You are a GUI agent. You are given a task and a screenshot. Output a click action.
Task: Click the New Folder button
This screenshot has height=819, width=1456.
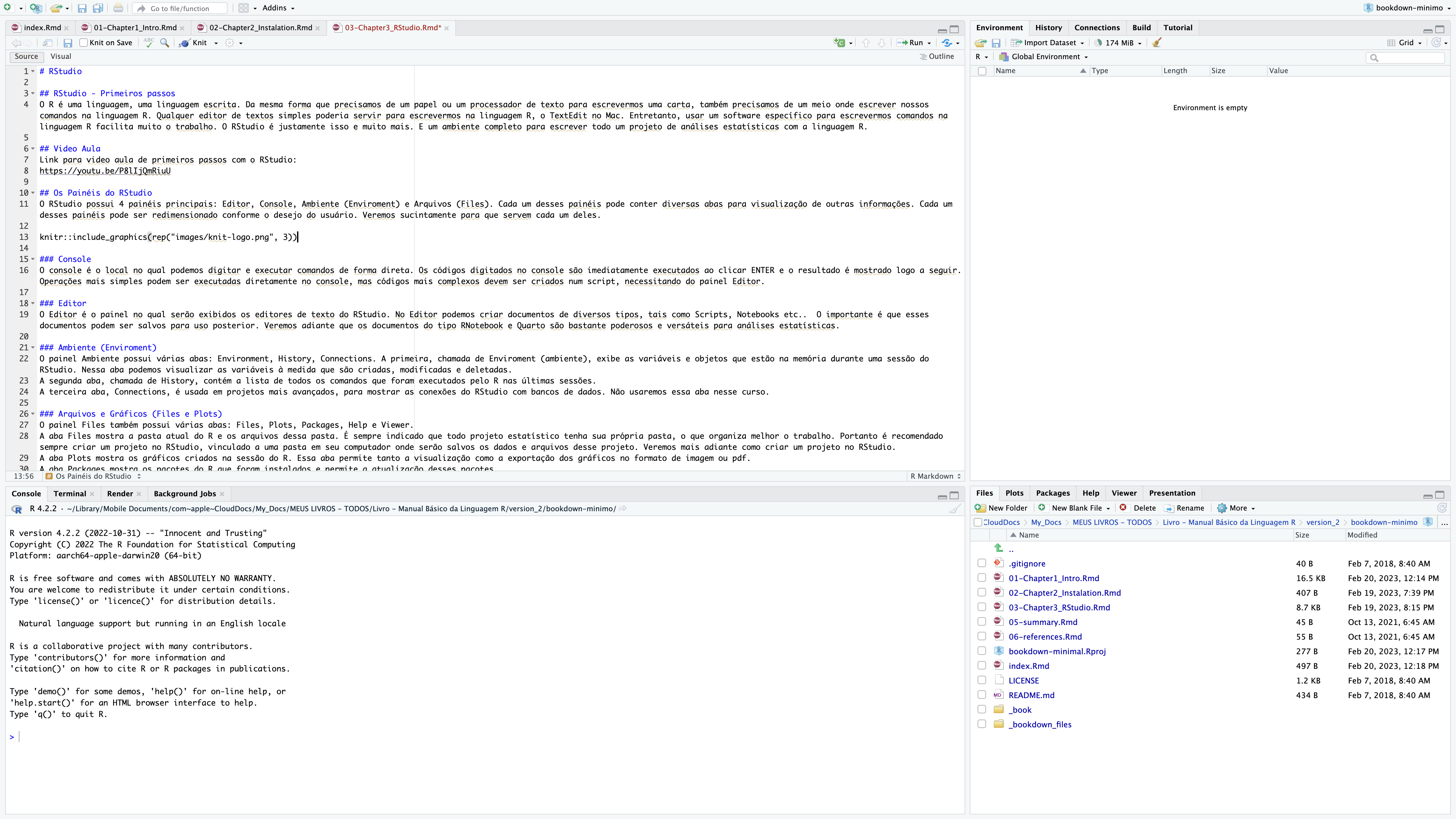tap(1002, 508)
